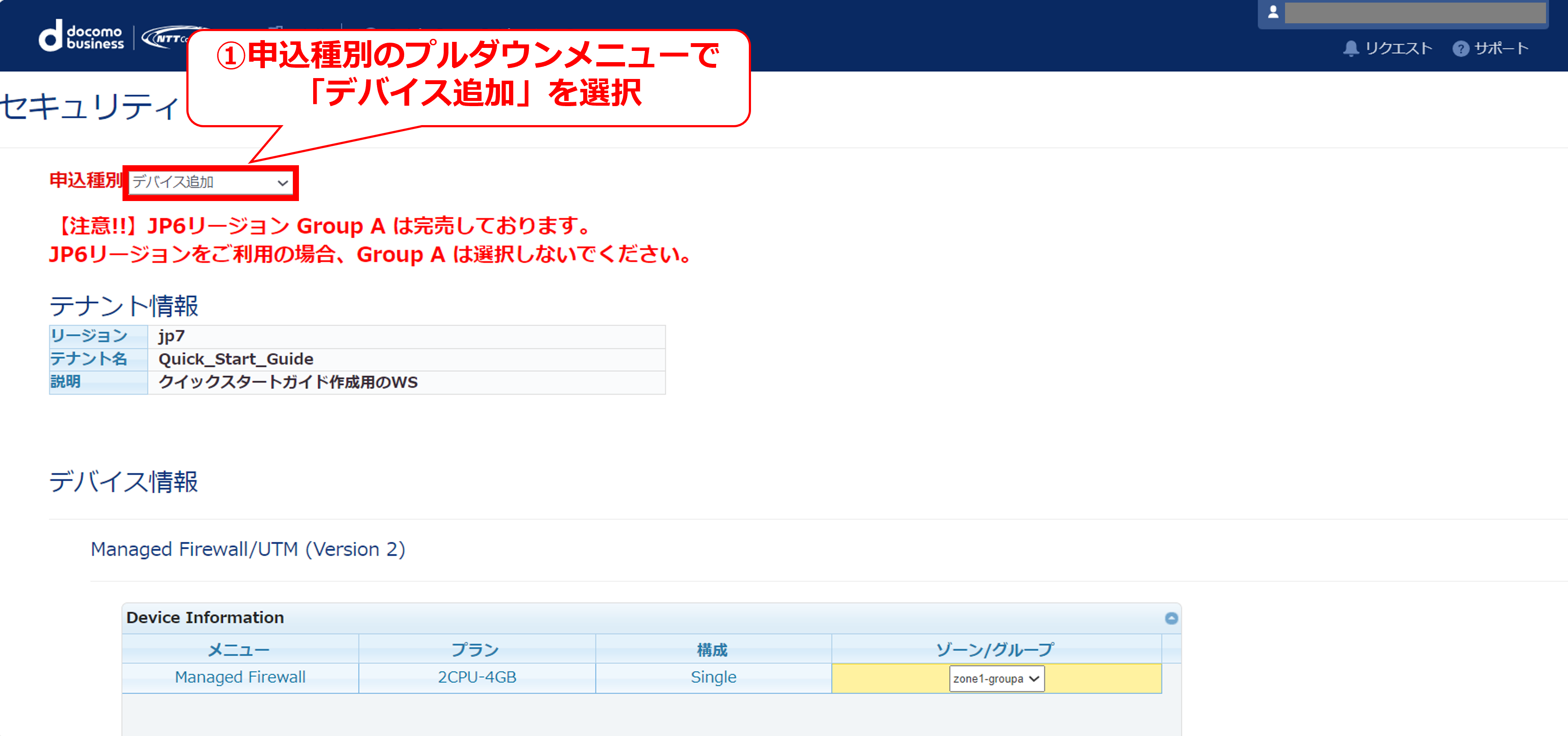The width and height of the screenshot is (1568, 736).
Task: Click the デバイス情報 heading
Action: 123,481
